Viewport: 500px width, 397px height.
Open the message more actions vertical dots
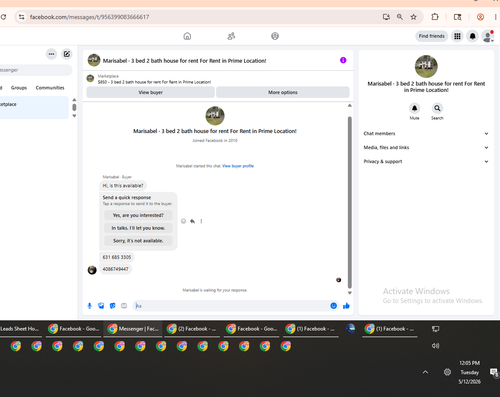[201, 221]
